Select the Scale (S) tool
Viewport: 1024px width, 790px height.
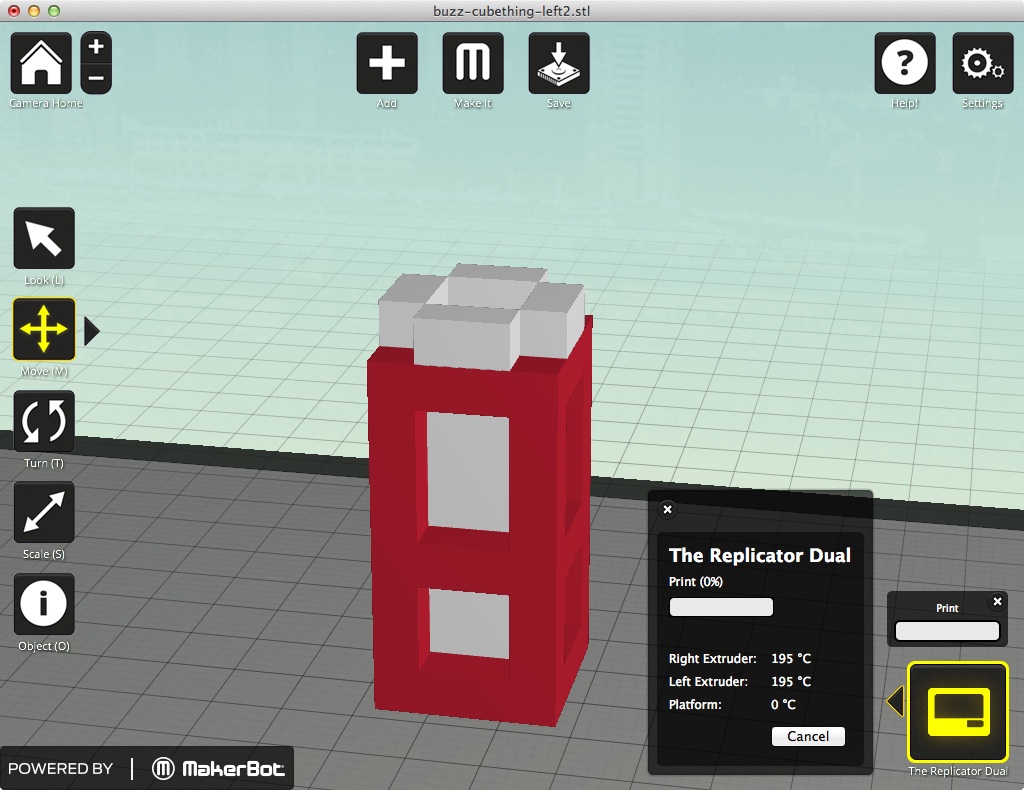tap(44, 513)
